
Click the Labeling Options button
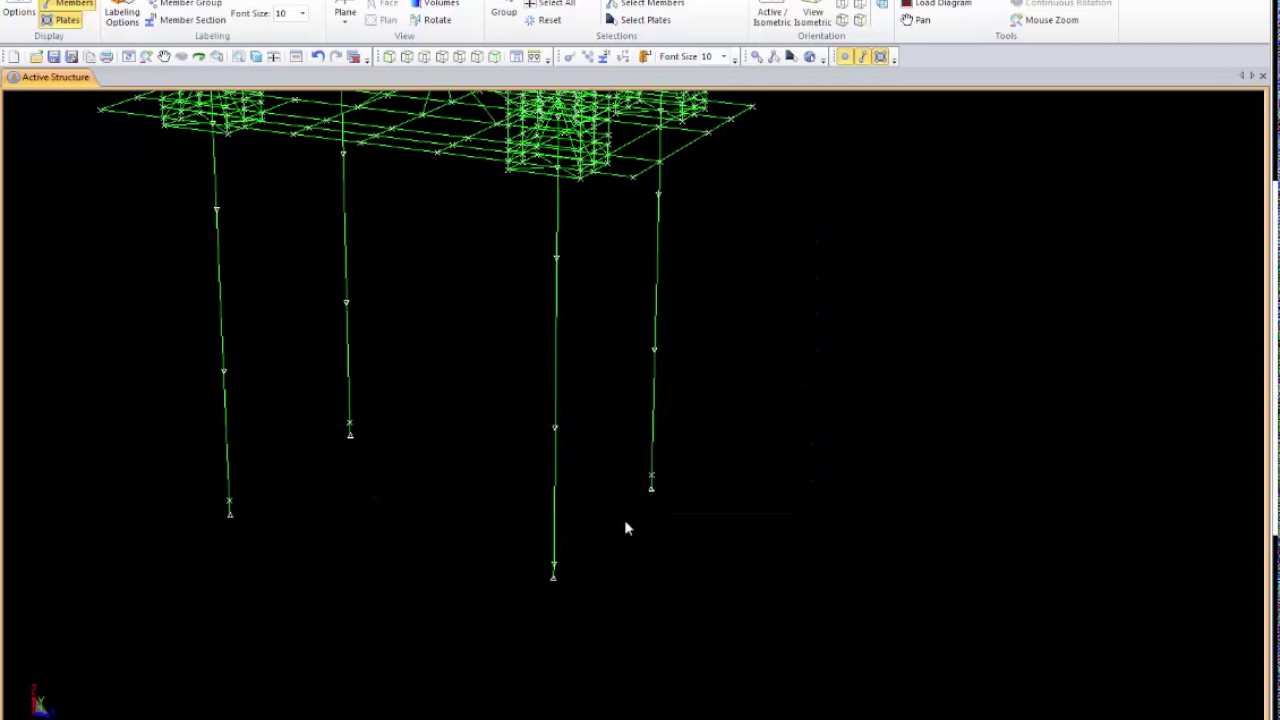tap(122, 14)
